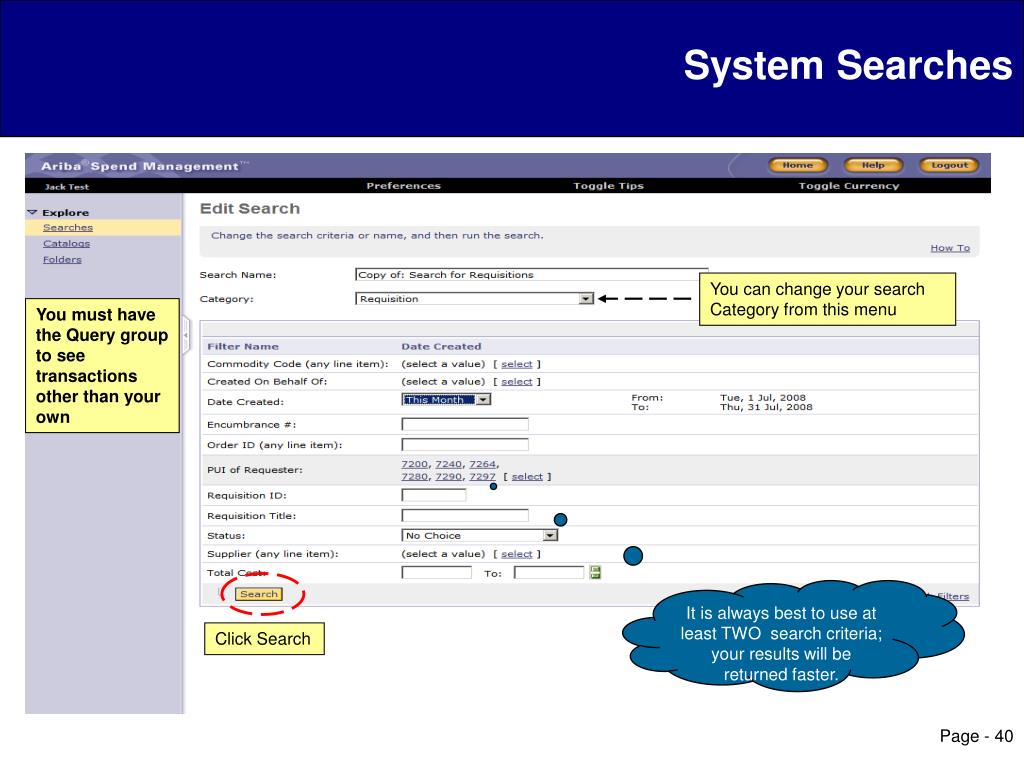The height and width of the screenshot is (768, 1024).
Task: Click the Logout button
Action: 949,165
